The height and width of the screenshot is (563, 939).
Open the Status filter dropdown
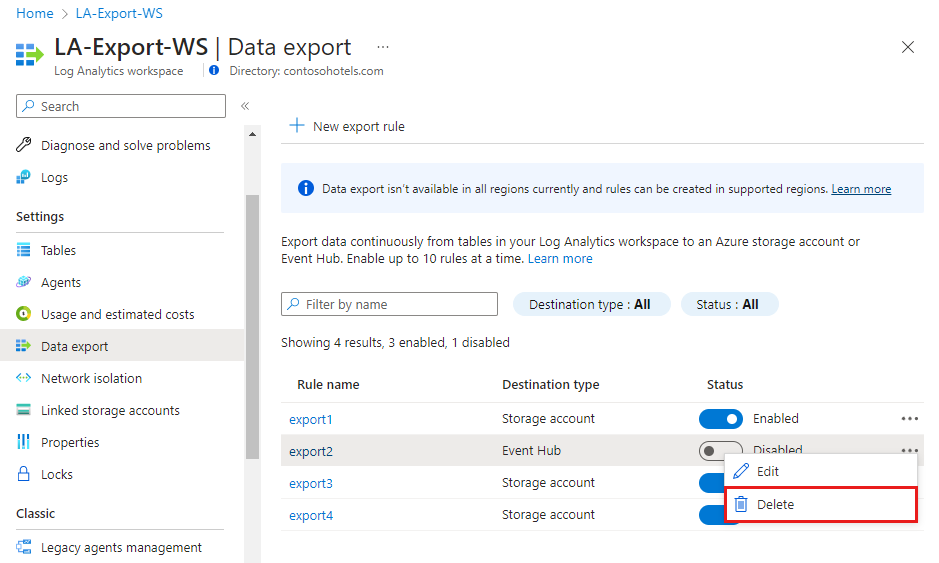729,304
